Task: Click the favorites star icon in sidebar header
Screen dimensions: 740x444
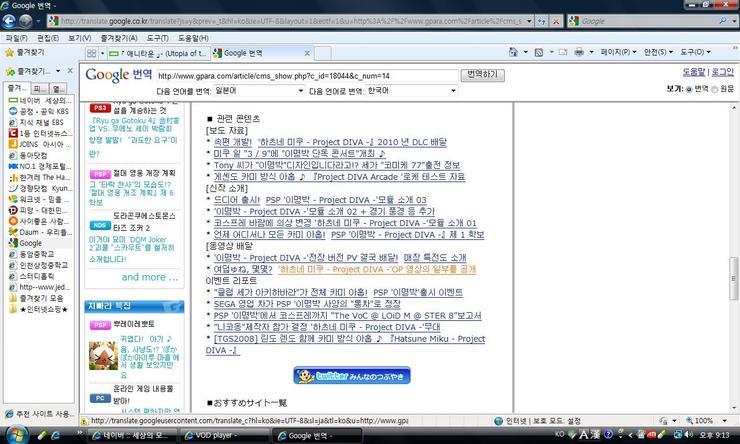Action: 10,72
